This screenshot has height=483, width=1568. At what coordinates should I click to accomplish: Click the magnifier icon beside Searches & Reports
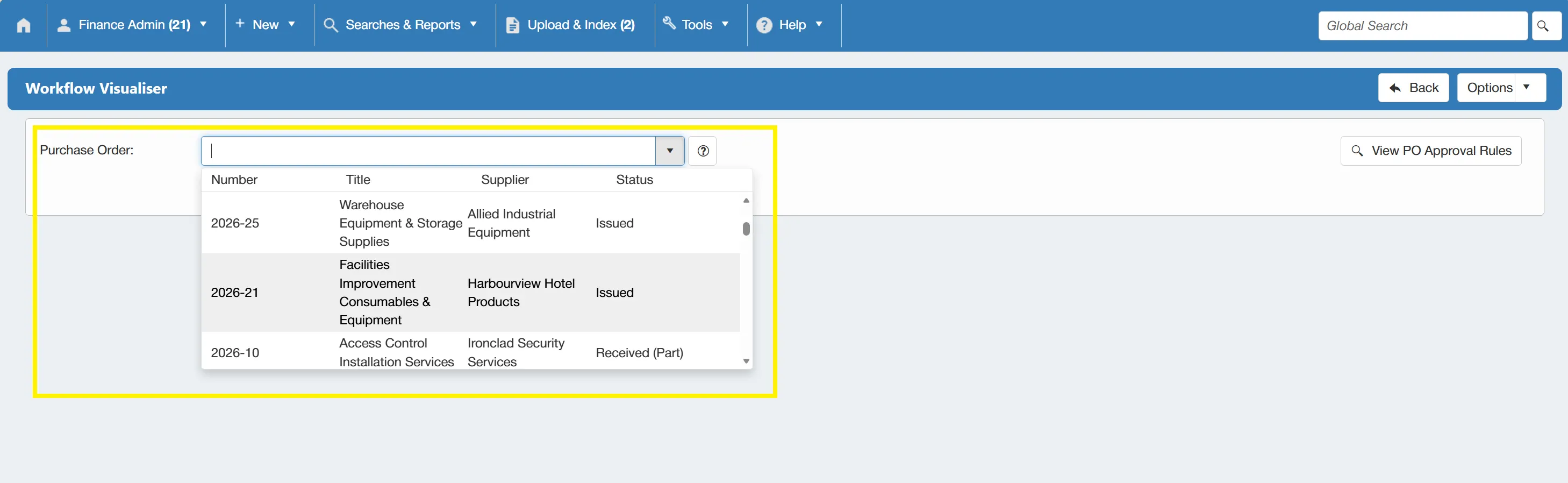pyautogui.click(x=331, y=25)
